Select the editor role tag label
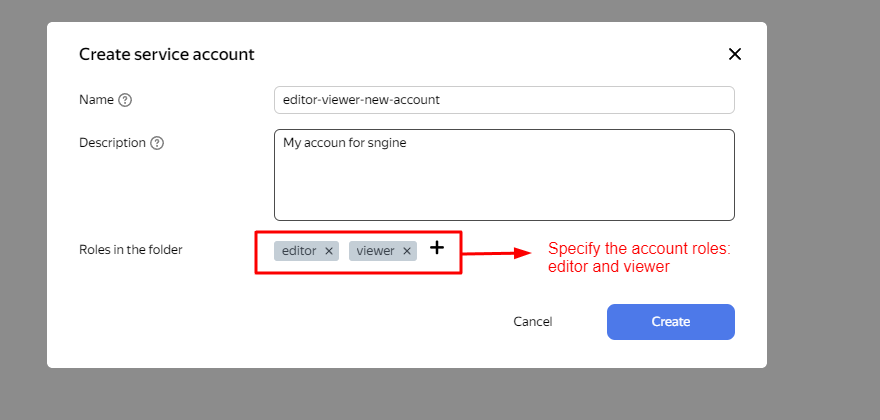 coord(299,251)
